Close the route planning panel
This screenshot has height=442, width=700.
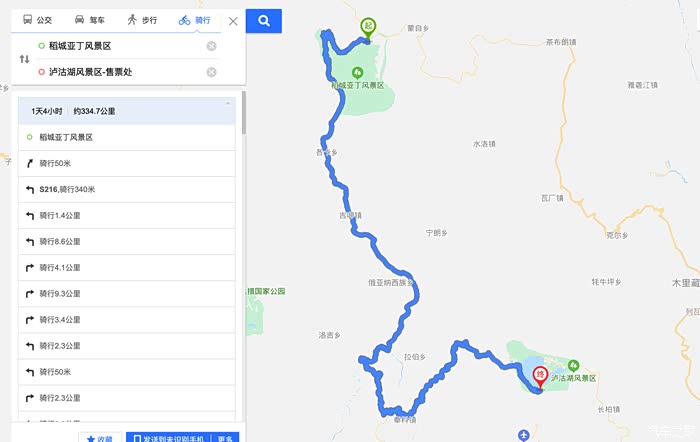(233, 21)
